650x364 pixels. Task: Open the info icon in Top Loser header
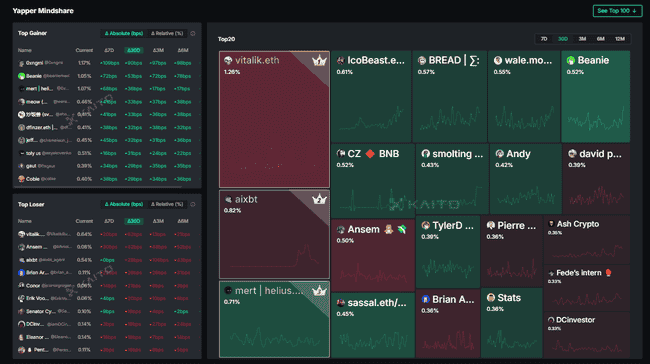193,204
